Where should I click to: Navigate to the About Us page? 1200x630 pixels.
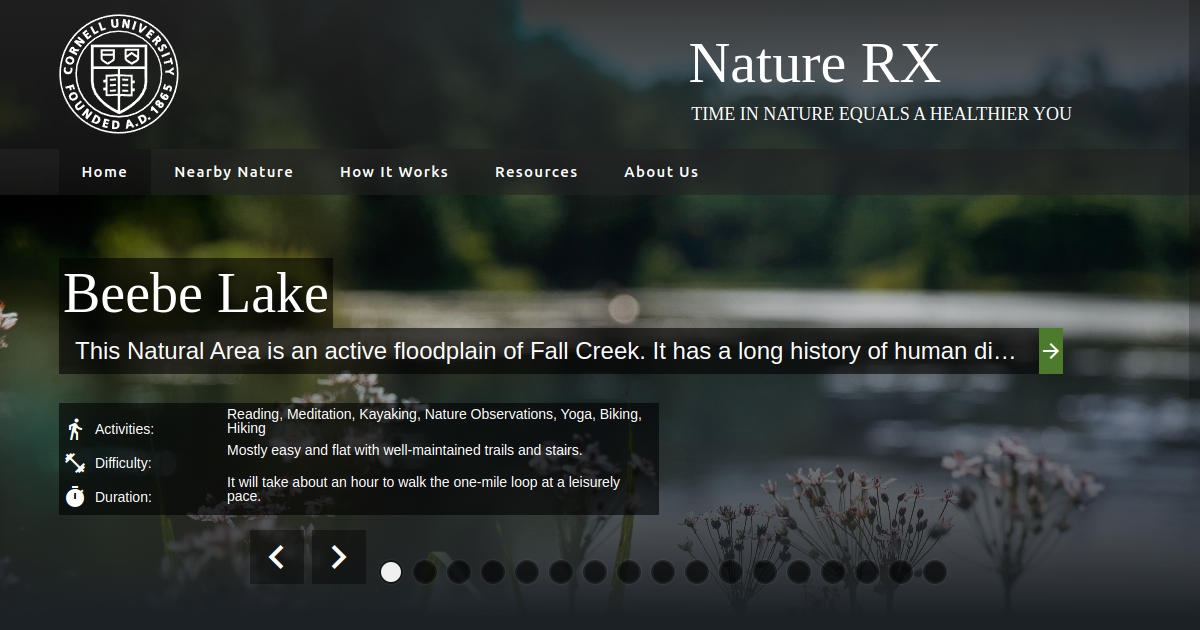click(661, 172)
